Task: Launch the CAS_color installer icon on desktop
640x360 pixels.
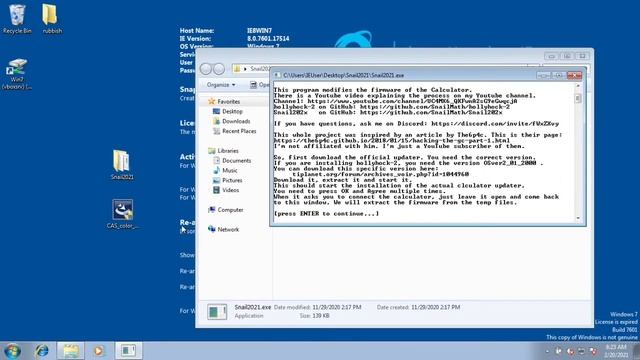Action: pyautogui.click(x=122, y=214)
